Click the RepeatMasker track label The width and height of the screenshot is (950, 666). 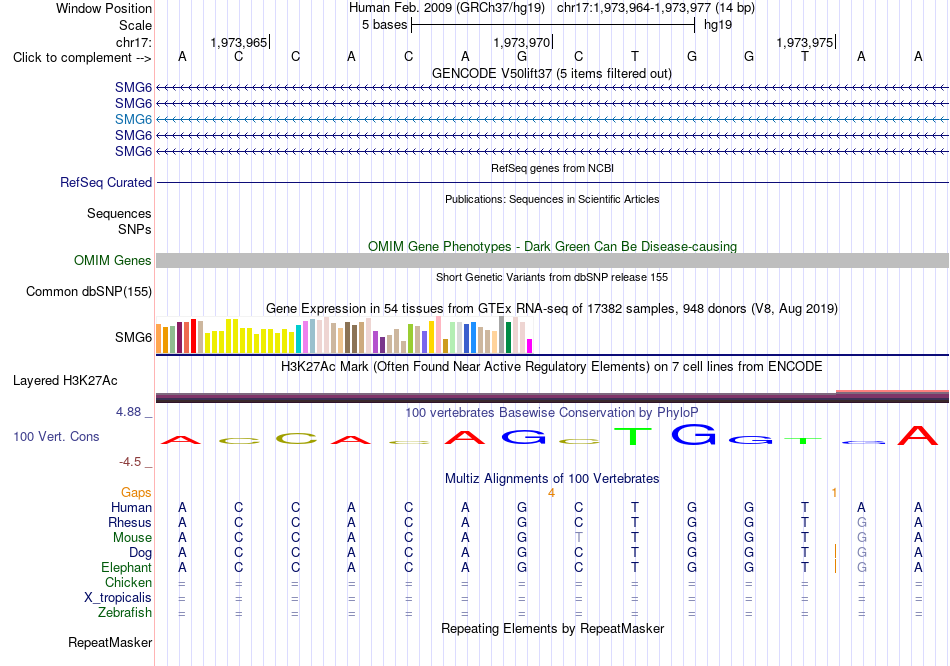click(110, 642)
